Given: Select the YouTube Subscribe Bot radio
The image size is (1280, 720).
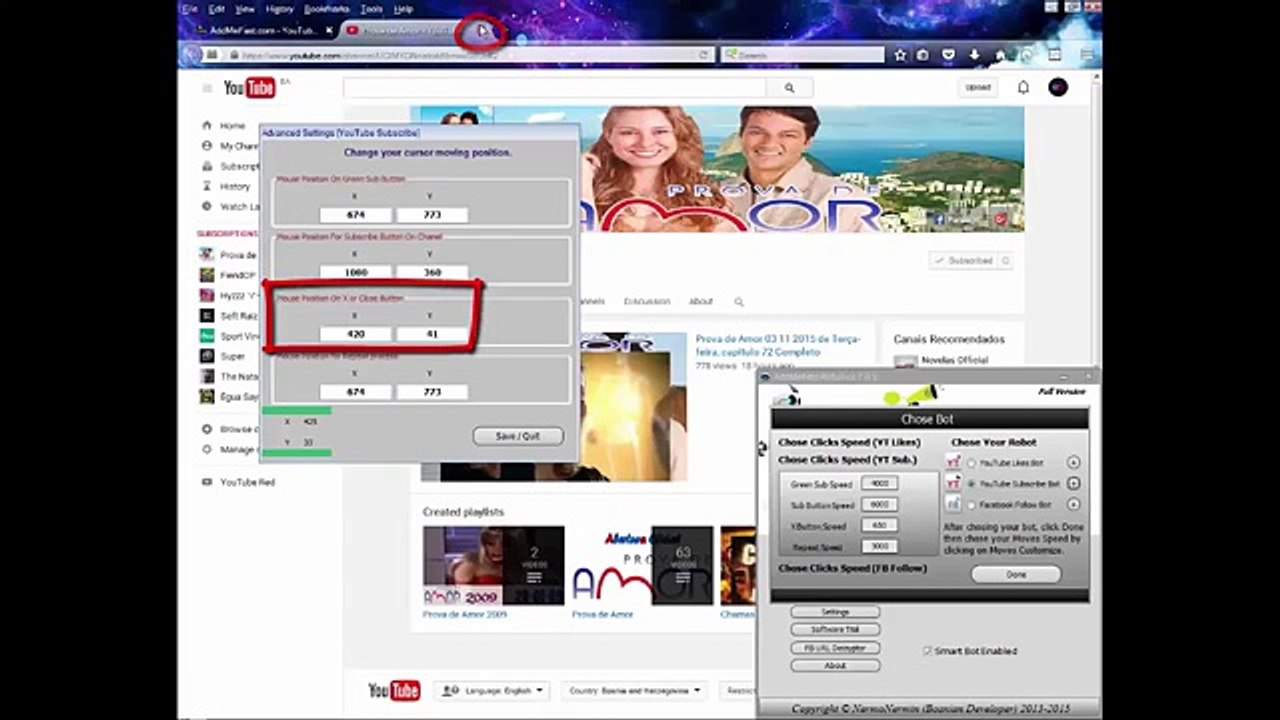Looking at the screenshot, I should tap(971, 484).
